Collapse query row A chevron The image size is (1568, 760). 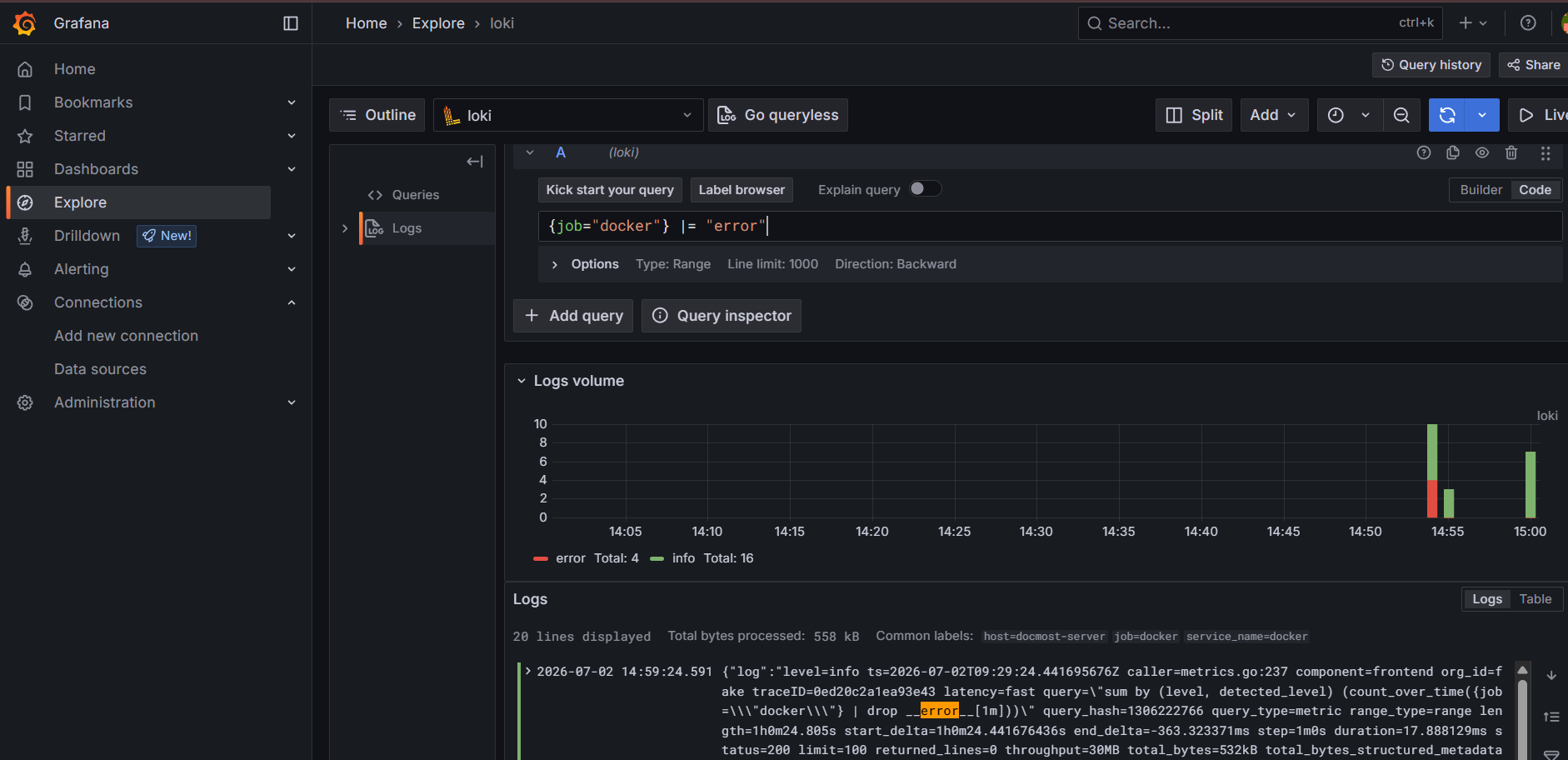530,152
